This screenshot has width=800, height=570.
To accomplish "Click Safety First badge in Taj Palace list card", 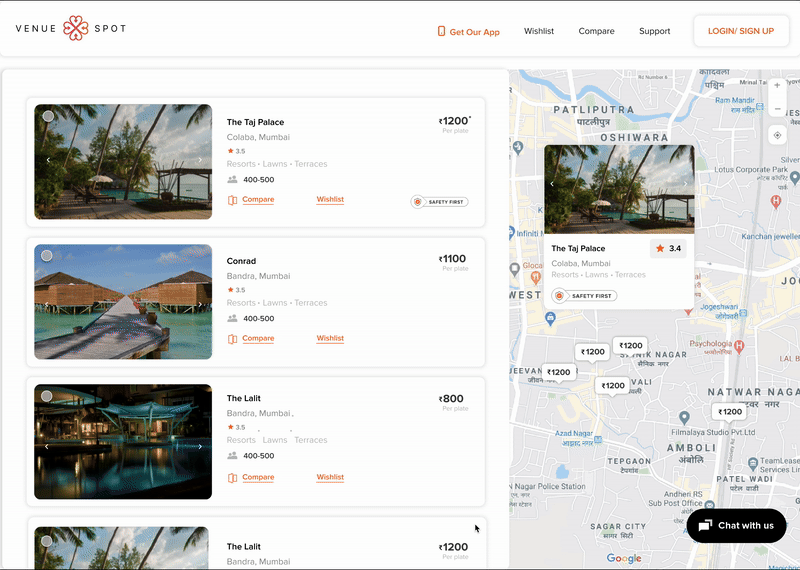I will 439,202.
